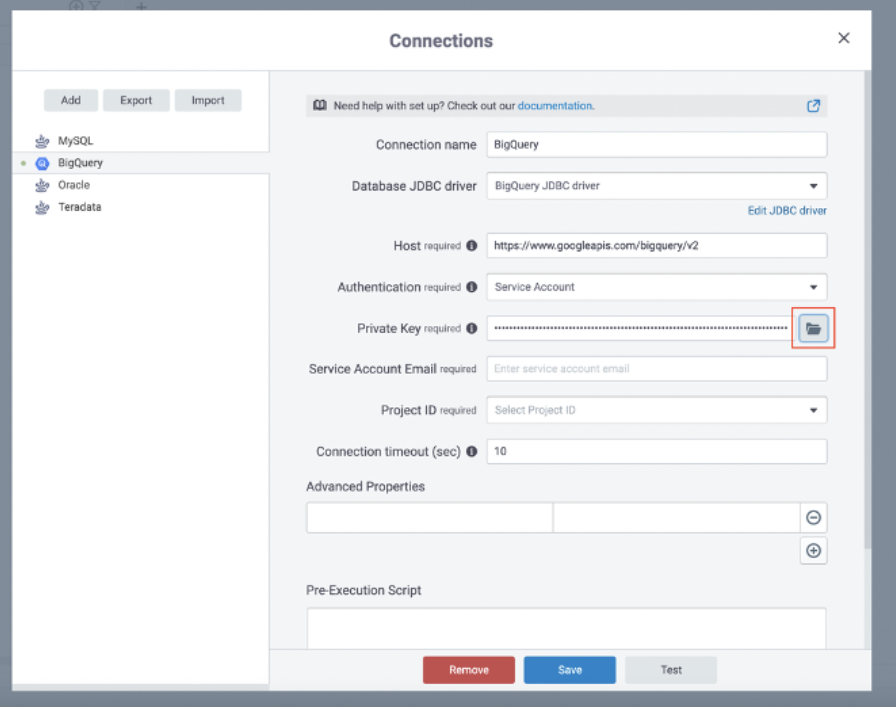Click the "Project ID" label
Image resolution: width=896 pixels, height=709 pixels.
(409, 410)
